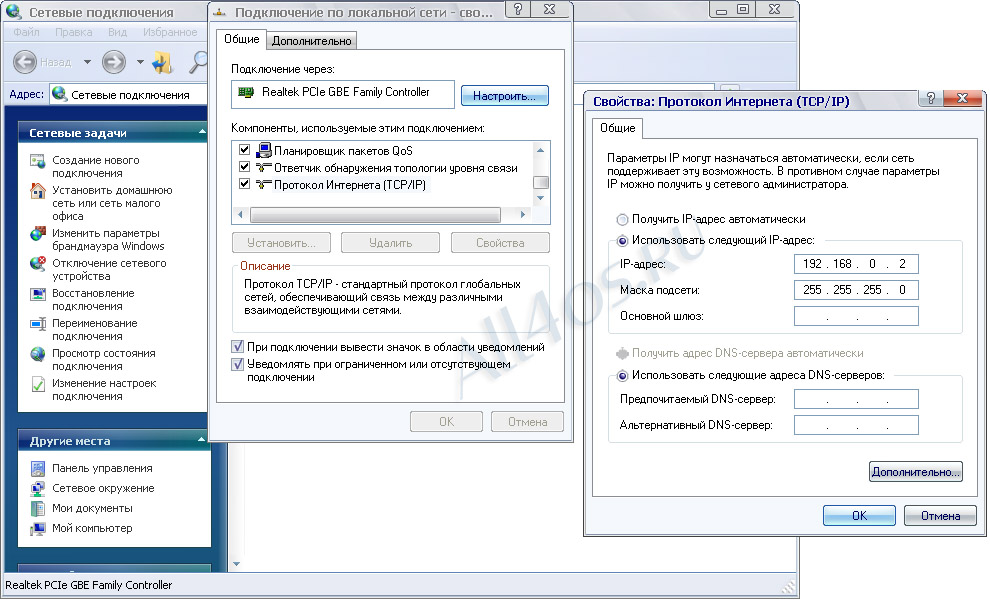Click the vertical scrollbar thumb in components list
Viewport: 990px width, 601px height.
(540, 182)
